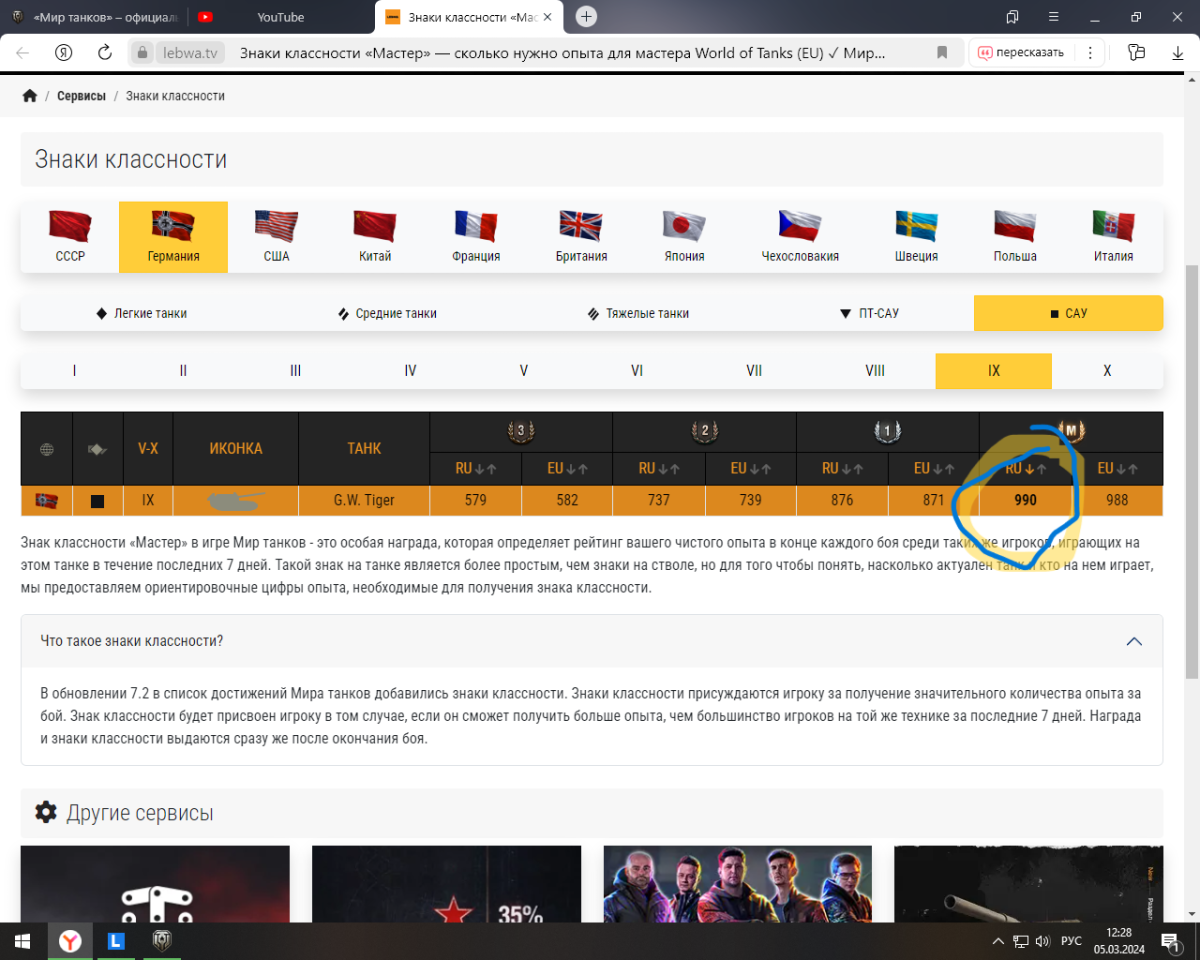
Task: Select the Китай flag
Action: coord(375,226)
